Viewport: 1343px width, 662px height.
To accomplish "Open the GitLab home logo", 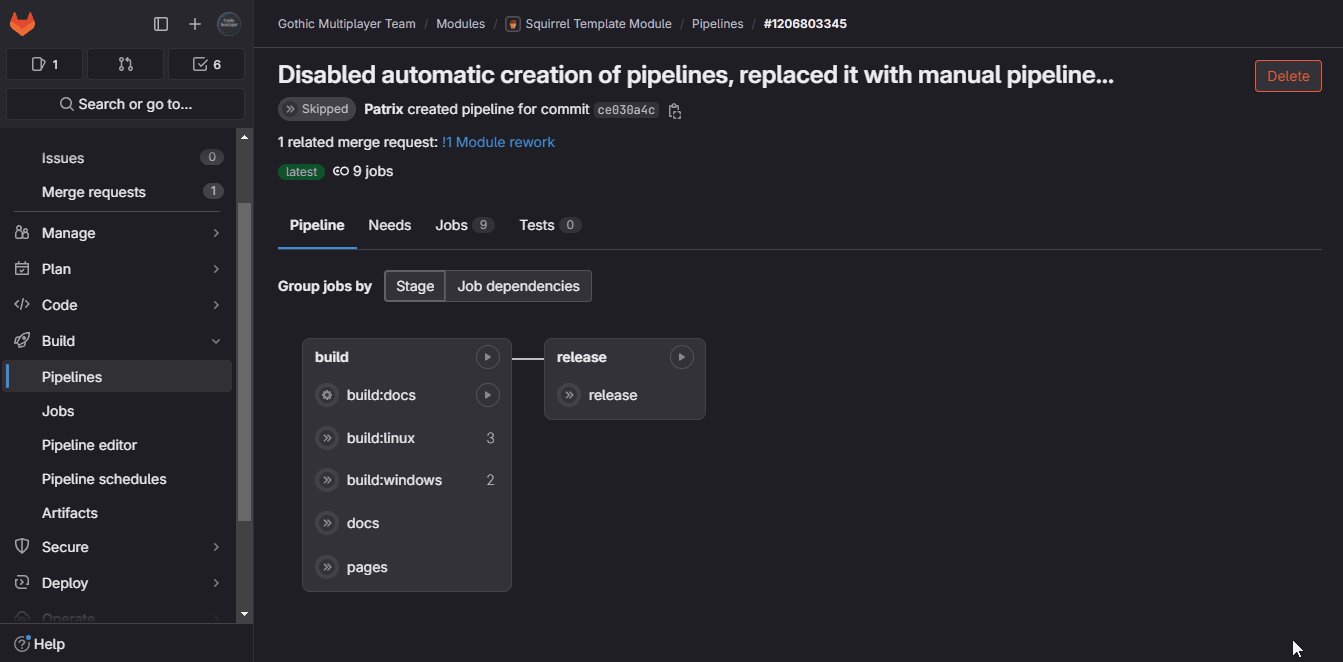I will pos(22,22).
